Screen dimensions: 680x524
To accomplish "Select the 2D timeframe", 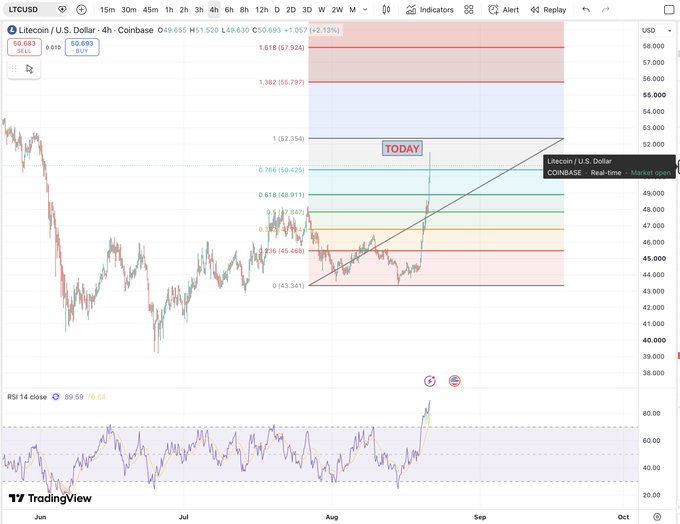I will 291,10.
